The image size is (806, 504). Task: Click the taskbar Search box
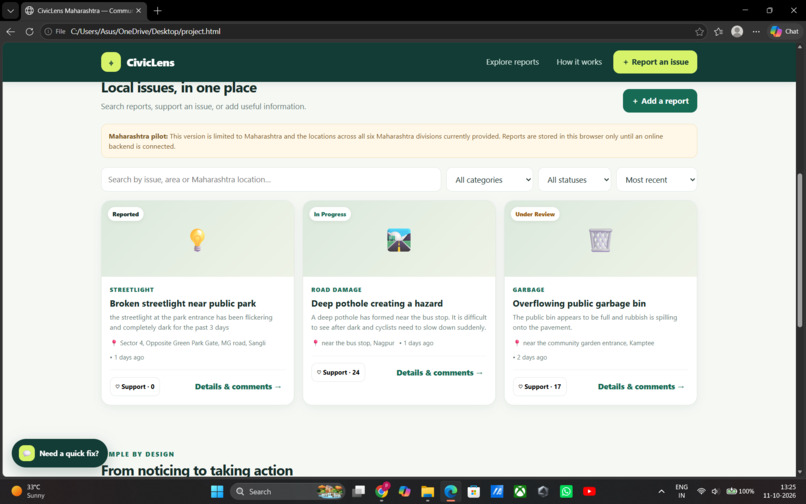click(288, 492)
